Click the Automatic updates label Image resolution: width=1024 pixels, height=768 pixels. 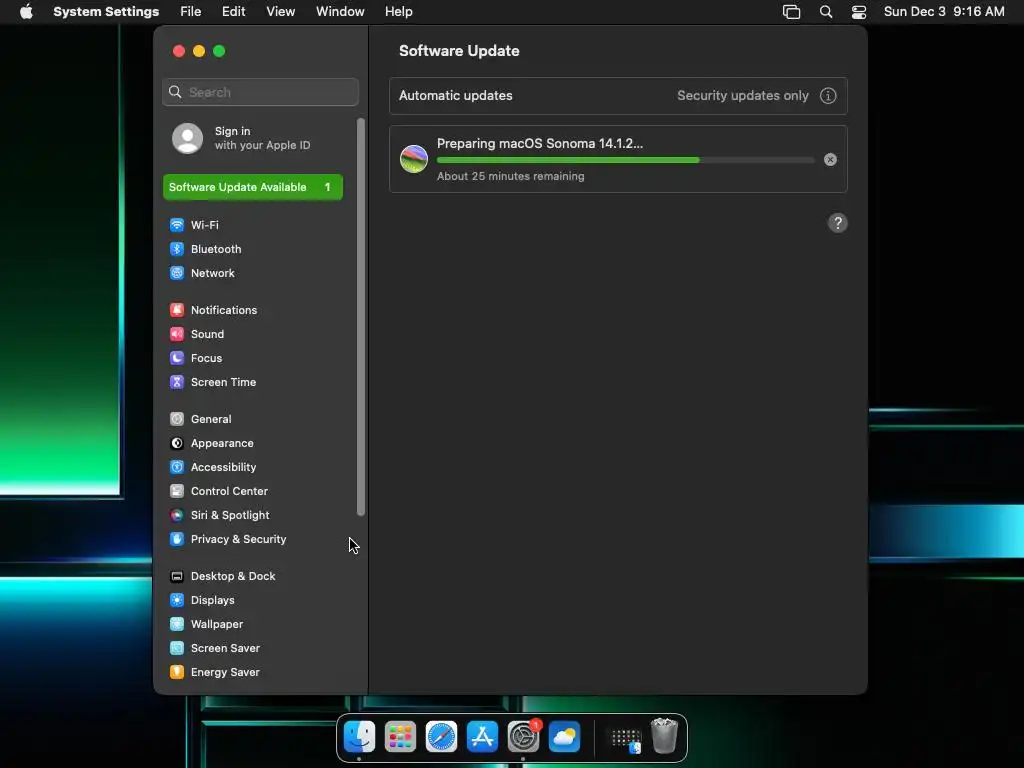pos(456,95)
